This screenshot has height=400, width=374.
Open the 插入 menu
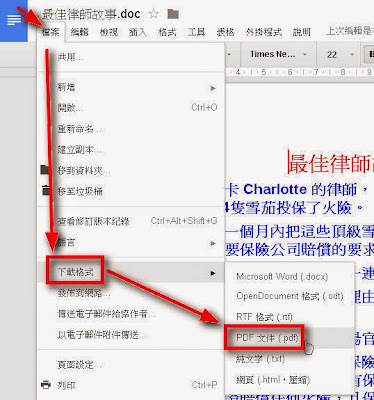coord(138,32)
